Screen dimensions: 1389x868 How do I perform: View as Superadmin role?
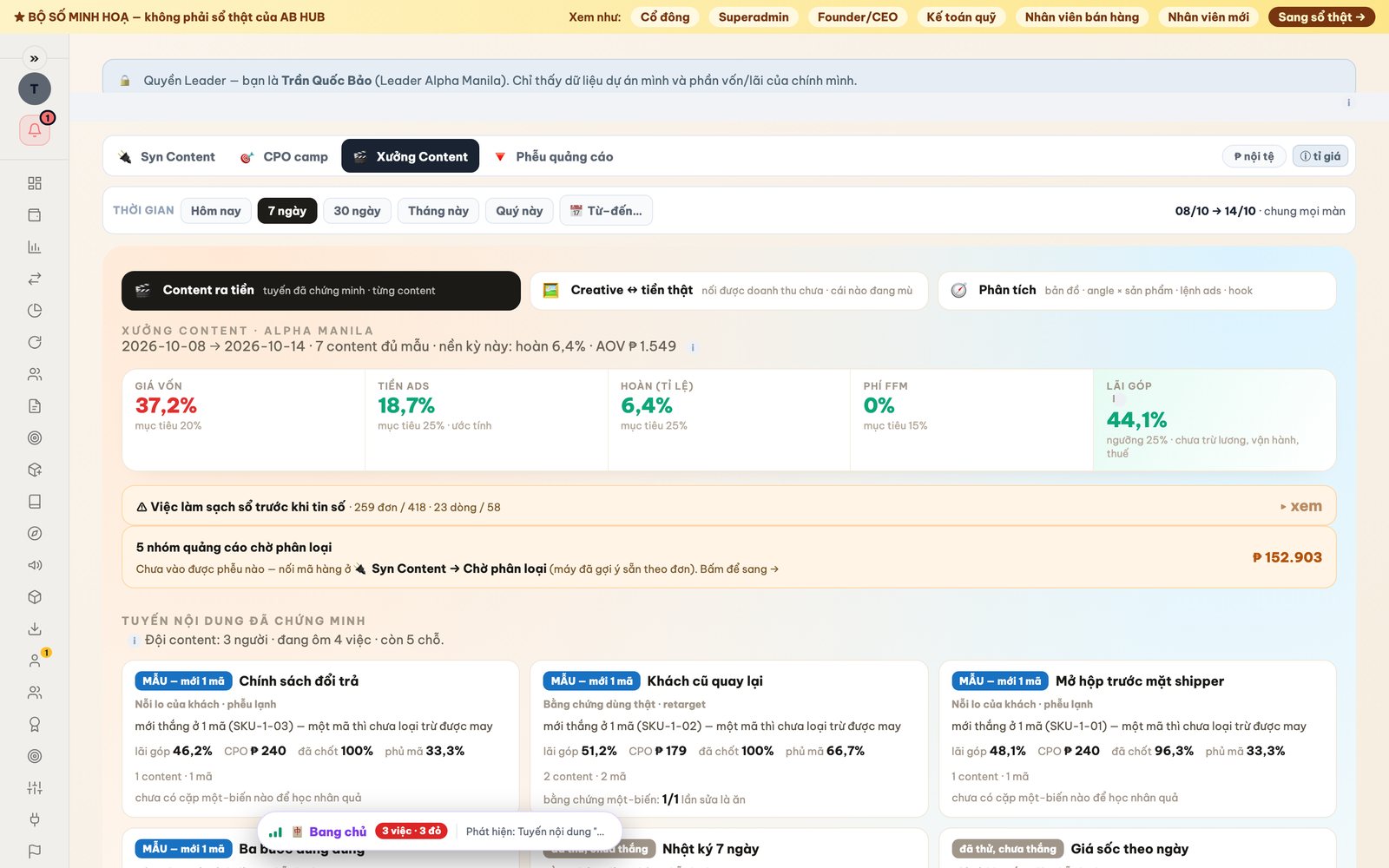coord(754,16)
